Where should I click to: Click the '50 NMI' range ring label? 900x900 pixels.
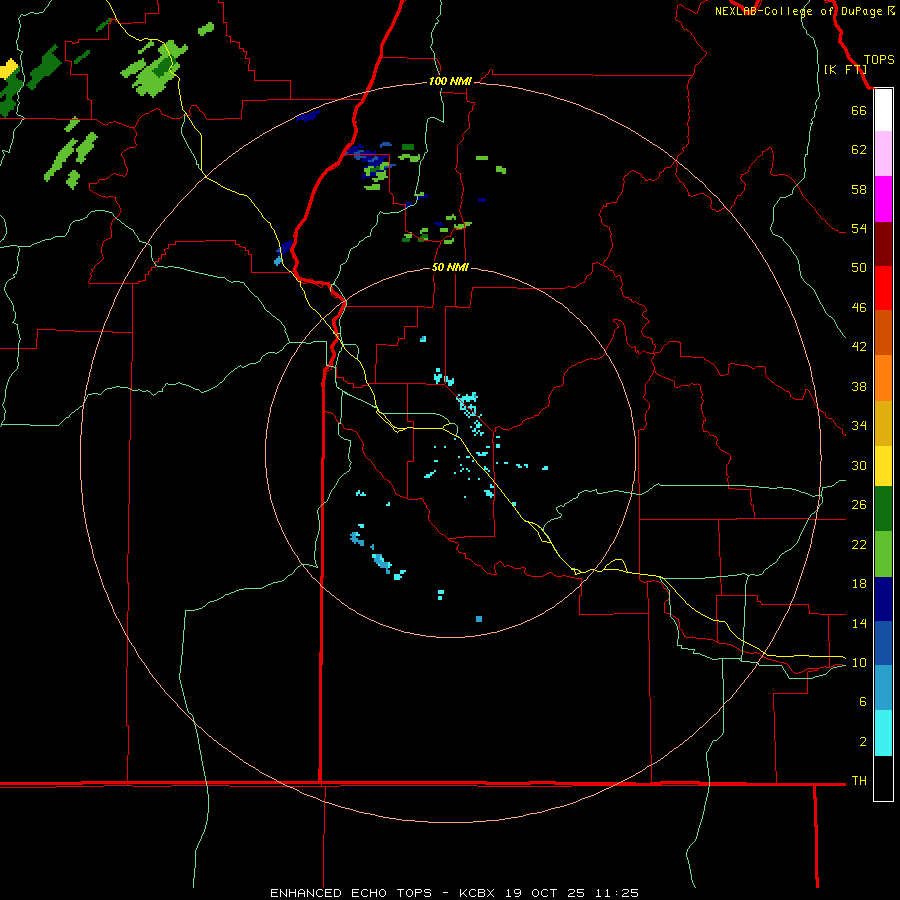point(450,267)
